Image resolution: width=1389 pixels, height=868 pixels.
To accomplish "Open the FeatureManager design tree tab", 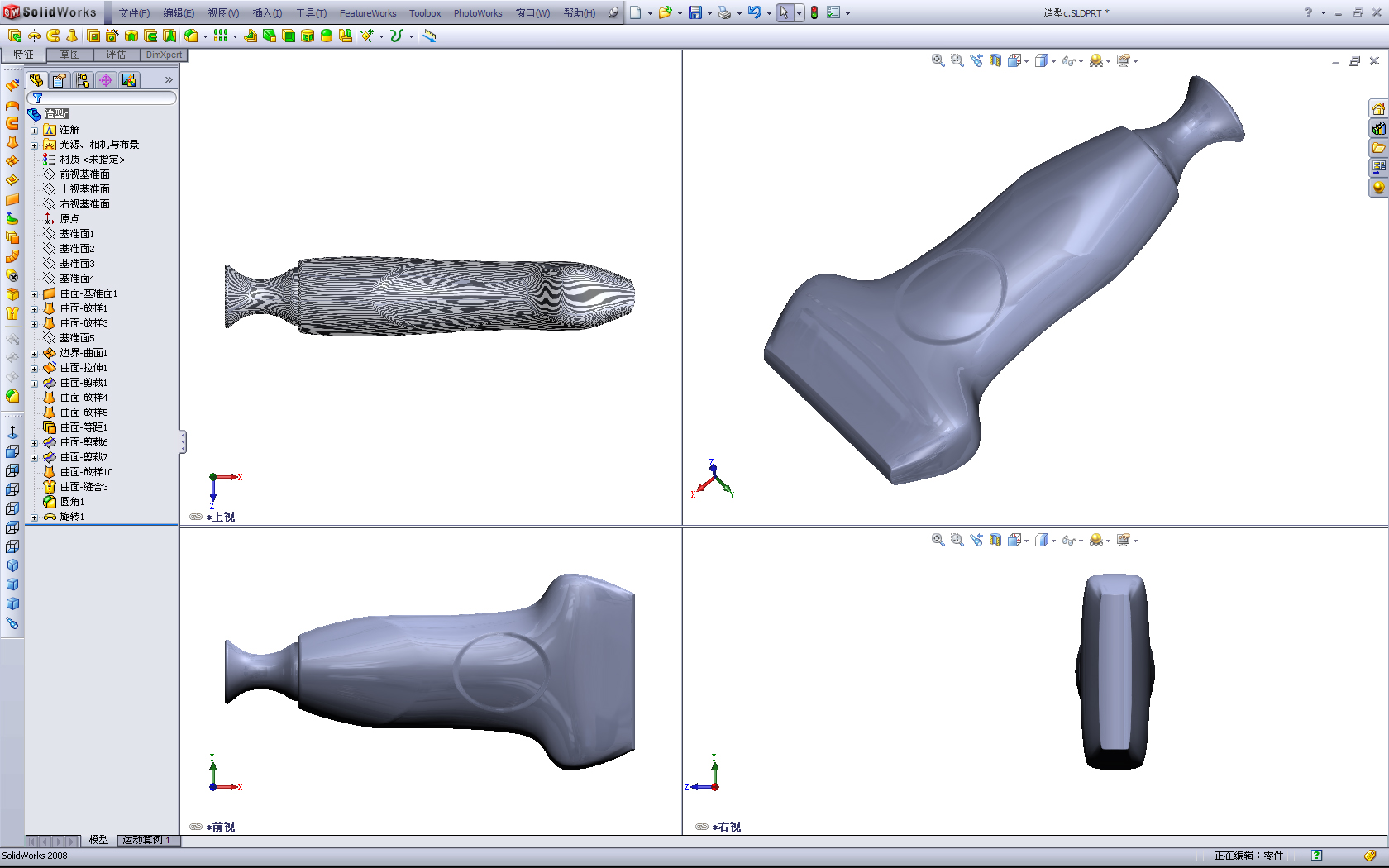I will [36, 80].
